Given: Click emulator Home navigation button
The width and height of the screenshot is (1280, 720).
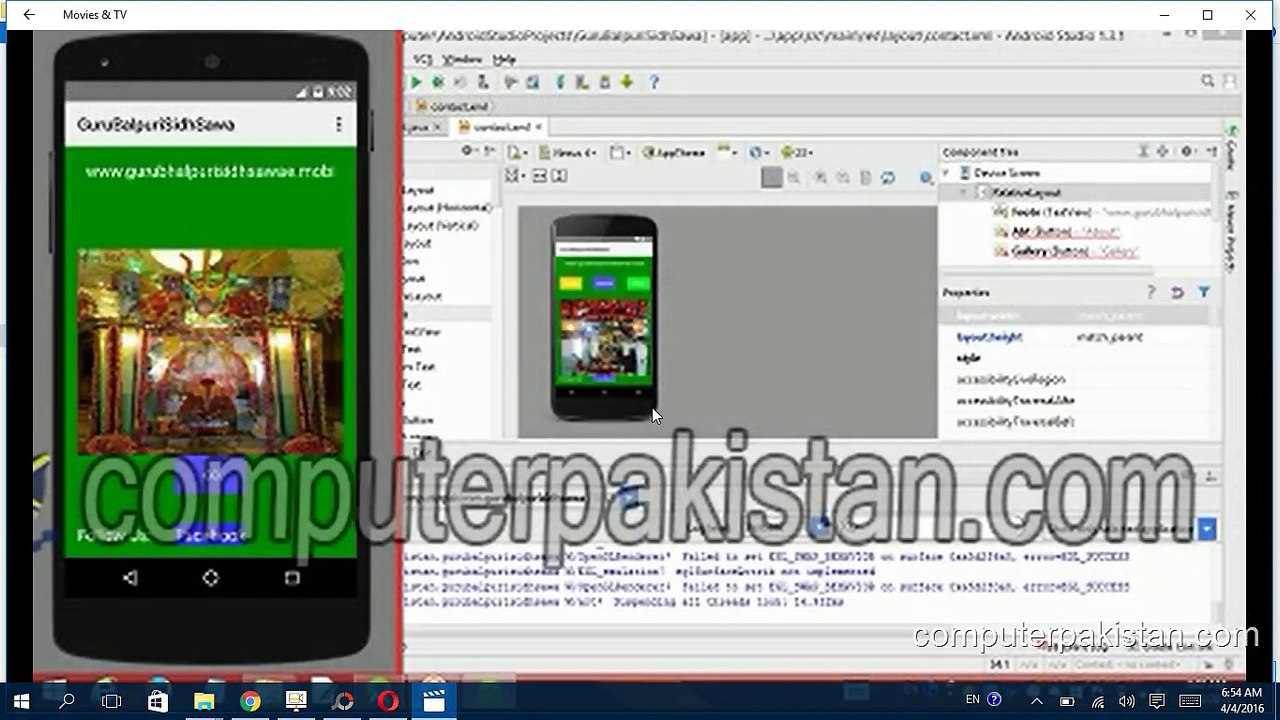Looking at the screenshot, I should (x=210, y=577).
